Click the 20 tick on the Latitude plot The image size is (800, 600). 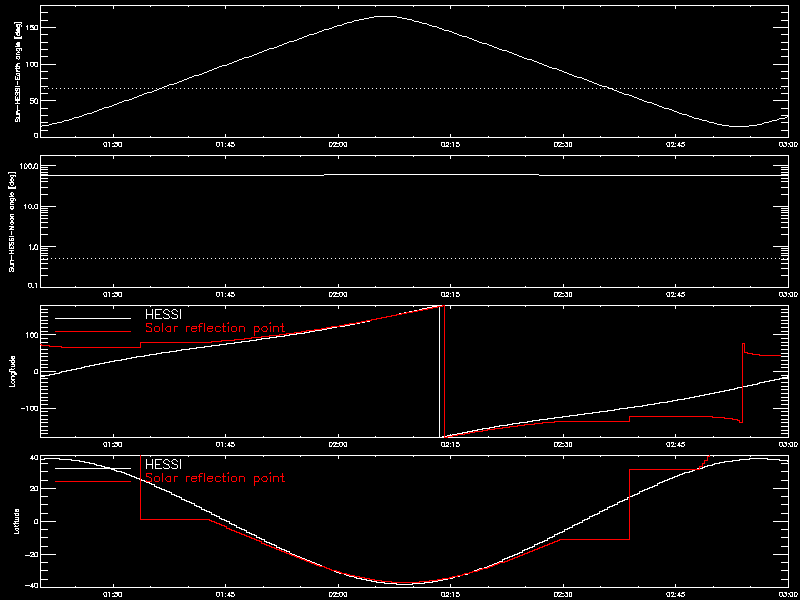[33, 489]
